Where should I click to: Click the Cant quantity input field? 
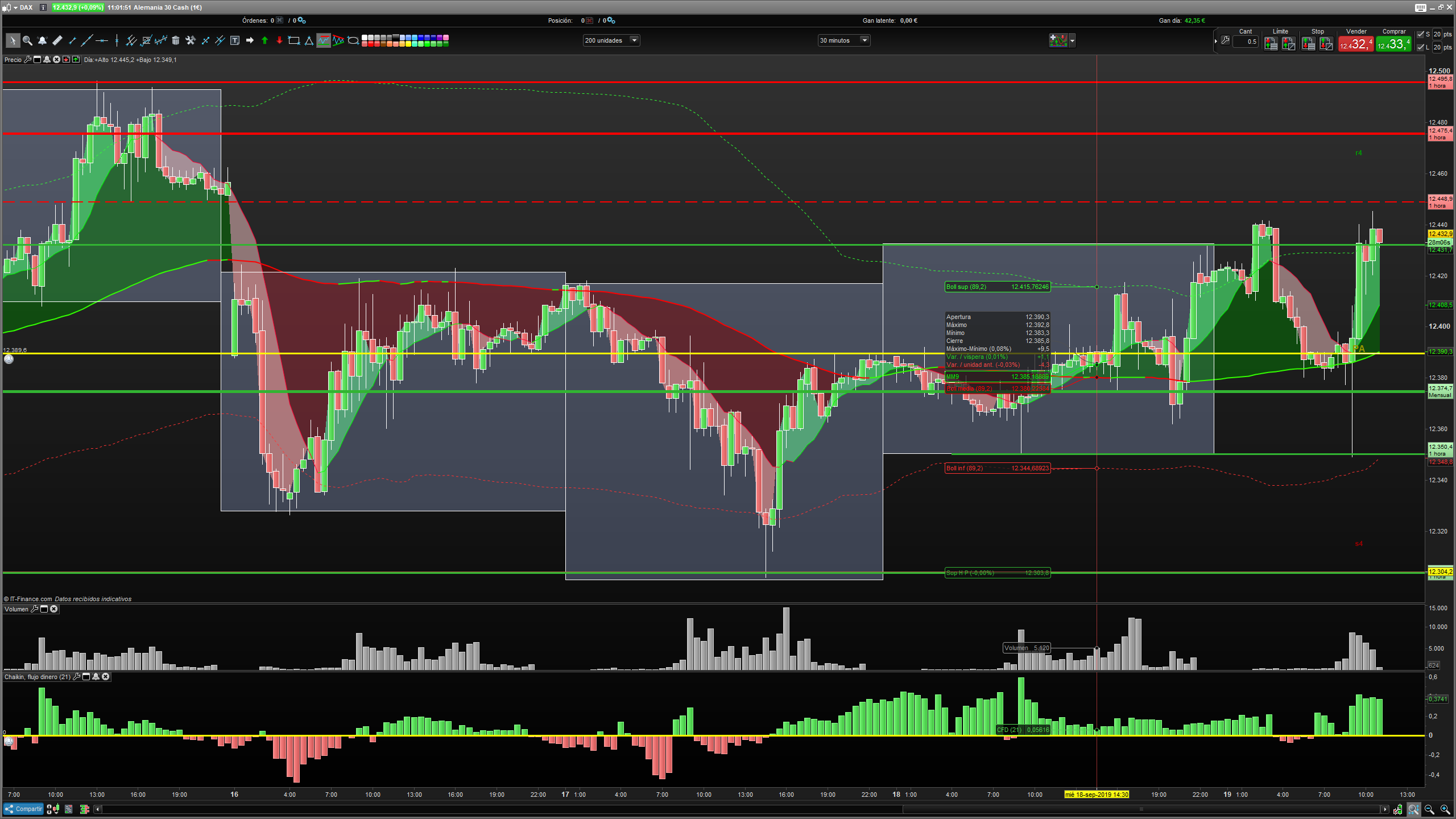pyautogui.click(x=1245, y=42)
